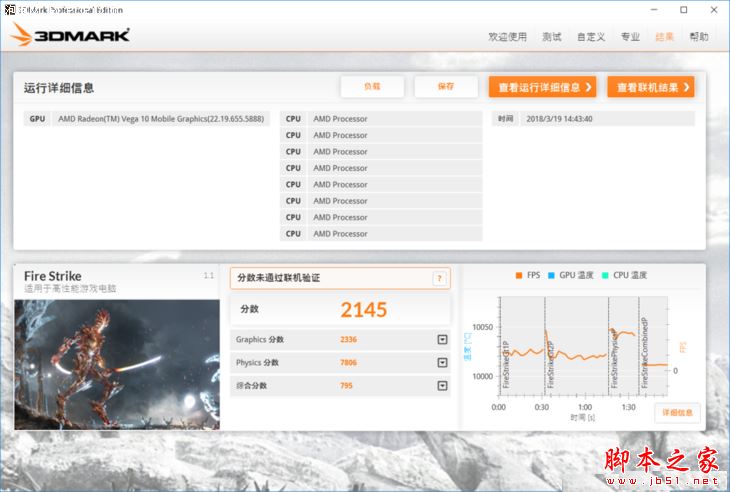
Task: Click the timestamp 2018/3/19 14:43:40
Action: coord(559,119)
